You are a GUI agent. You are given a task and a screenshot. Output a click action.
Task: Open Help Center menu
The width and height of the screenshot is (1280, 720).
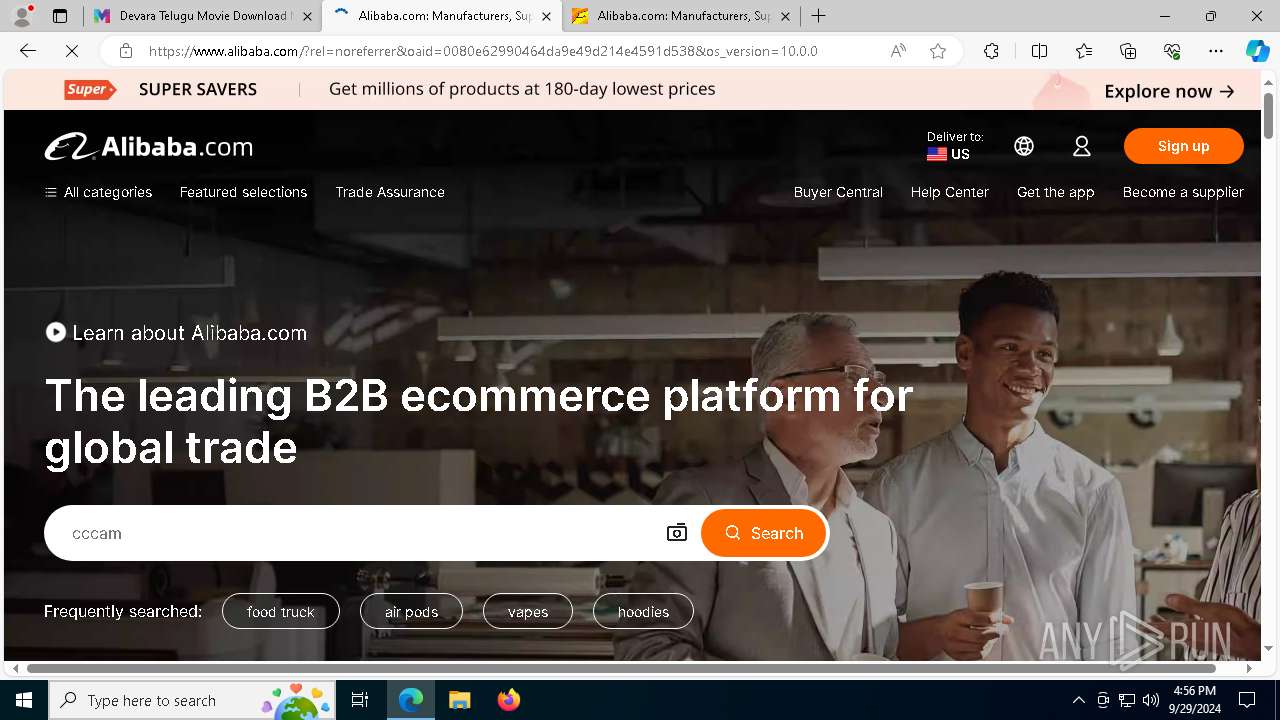949,192
